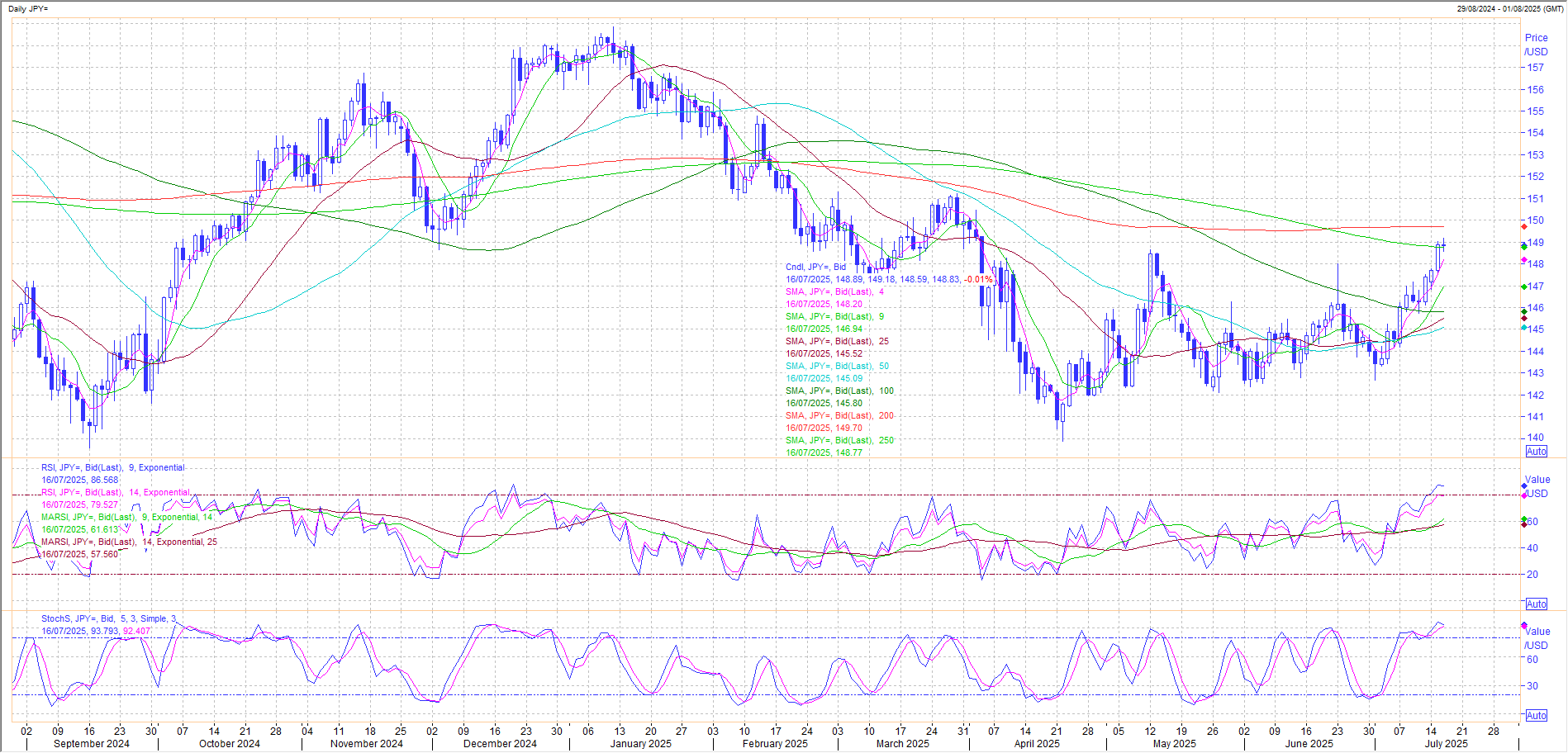Screen dimensions: 1568x753
Task: Click the SMA 4 value '16/07/2025, 148.20'
Action: (824, 305)
